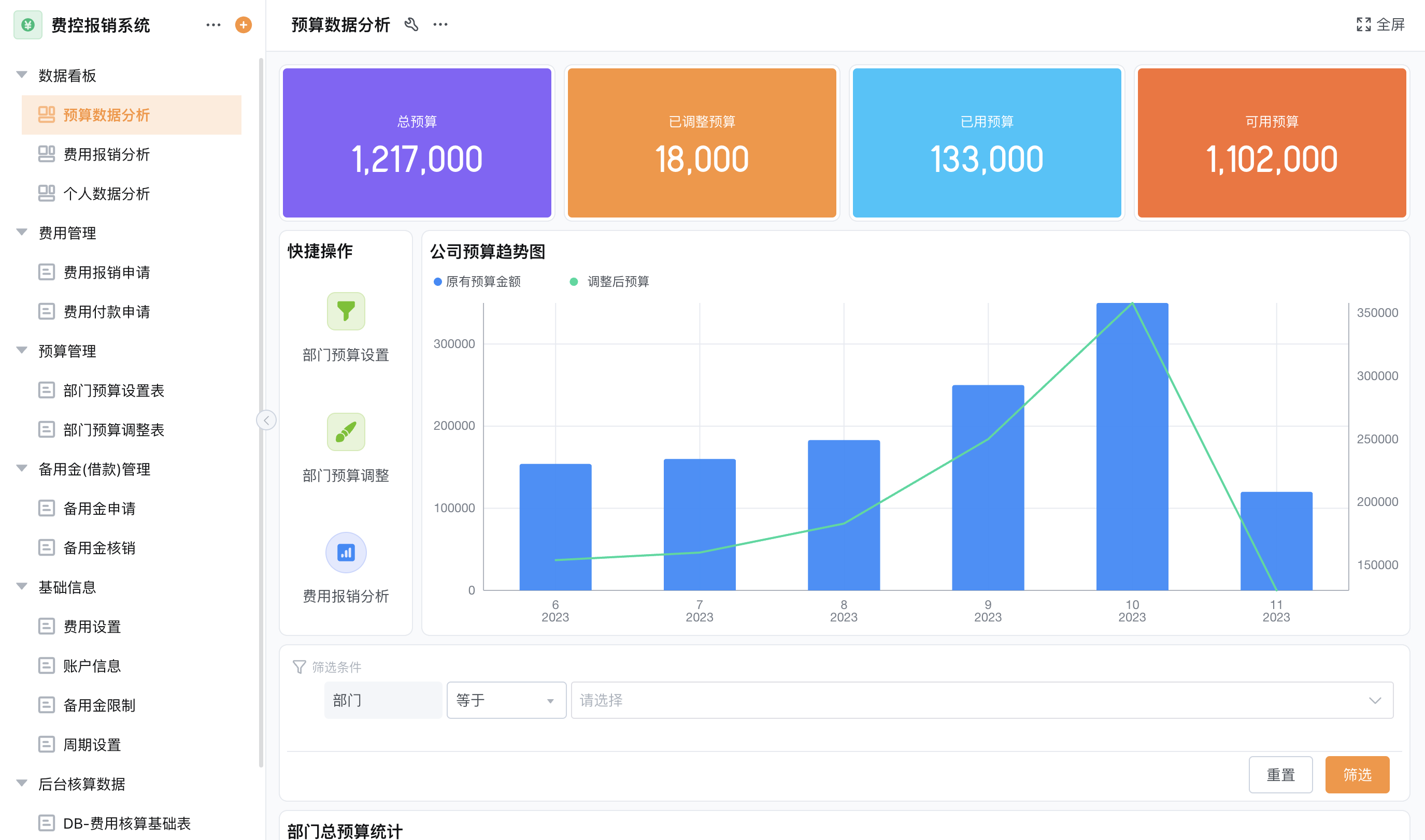
Task: Toggle 原有预算金额 legend series
Action: click(477, 281)
